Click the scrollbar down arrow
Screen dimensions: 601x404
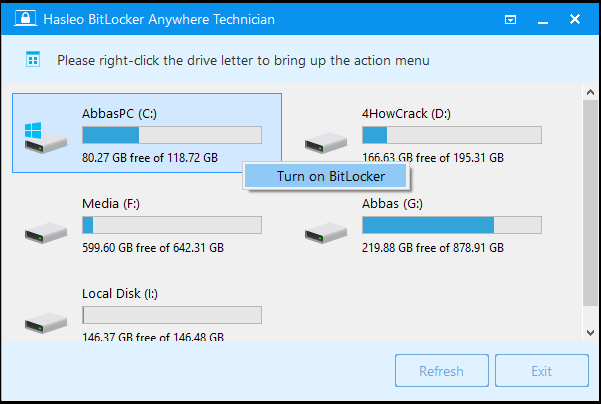click(590, 333)
